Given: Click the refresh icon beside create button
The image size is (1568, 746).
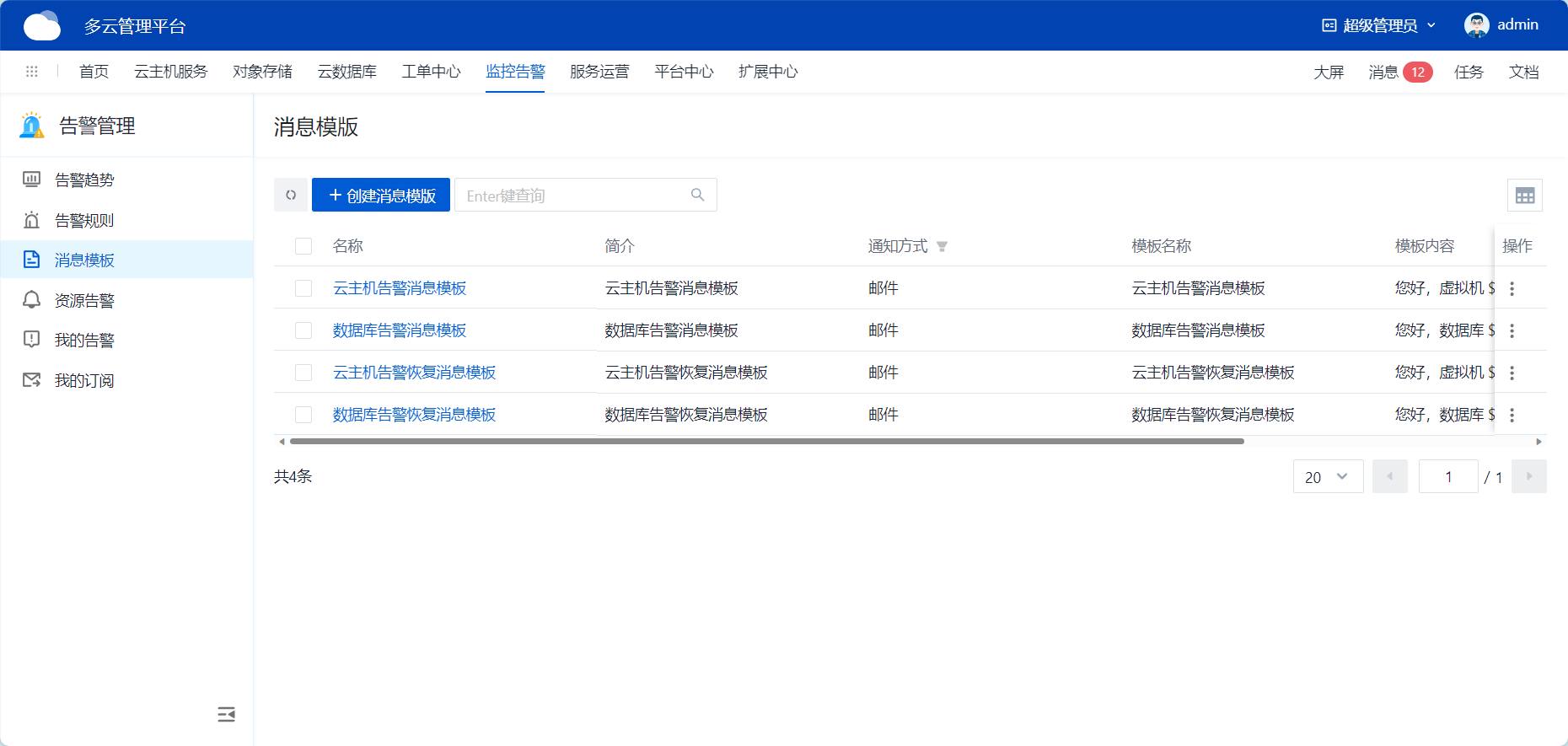Looking at the screenshot, I should [291, 196].
